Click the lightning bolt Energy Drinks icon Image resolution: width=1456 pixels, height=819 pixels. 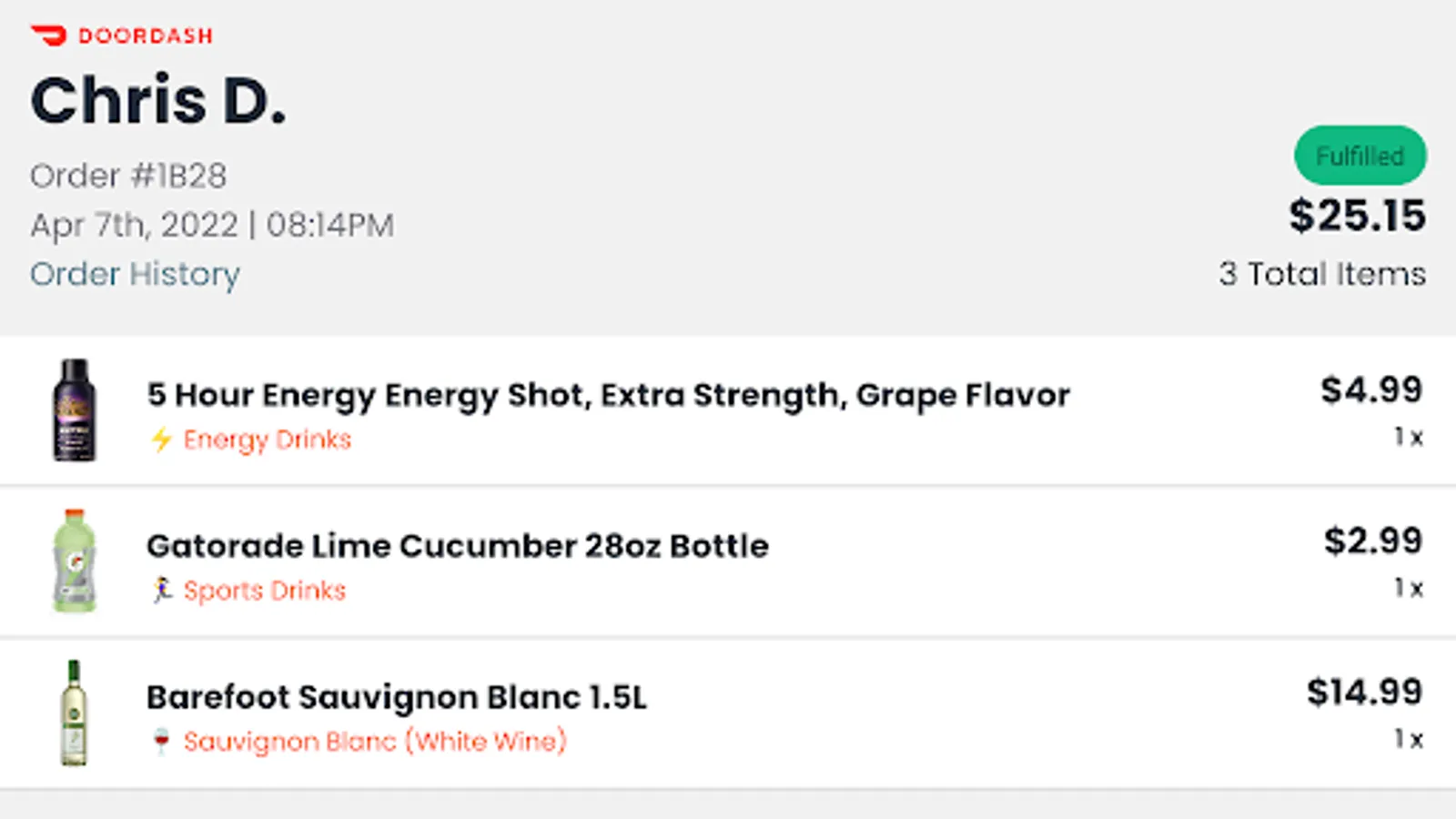pos(161,440)
